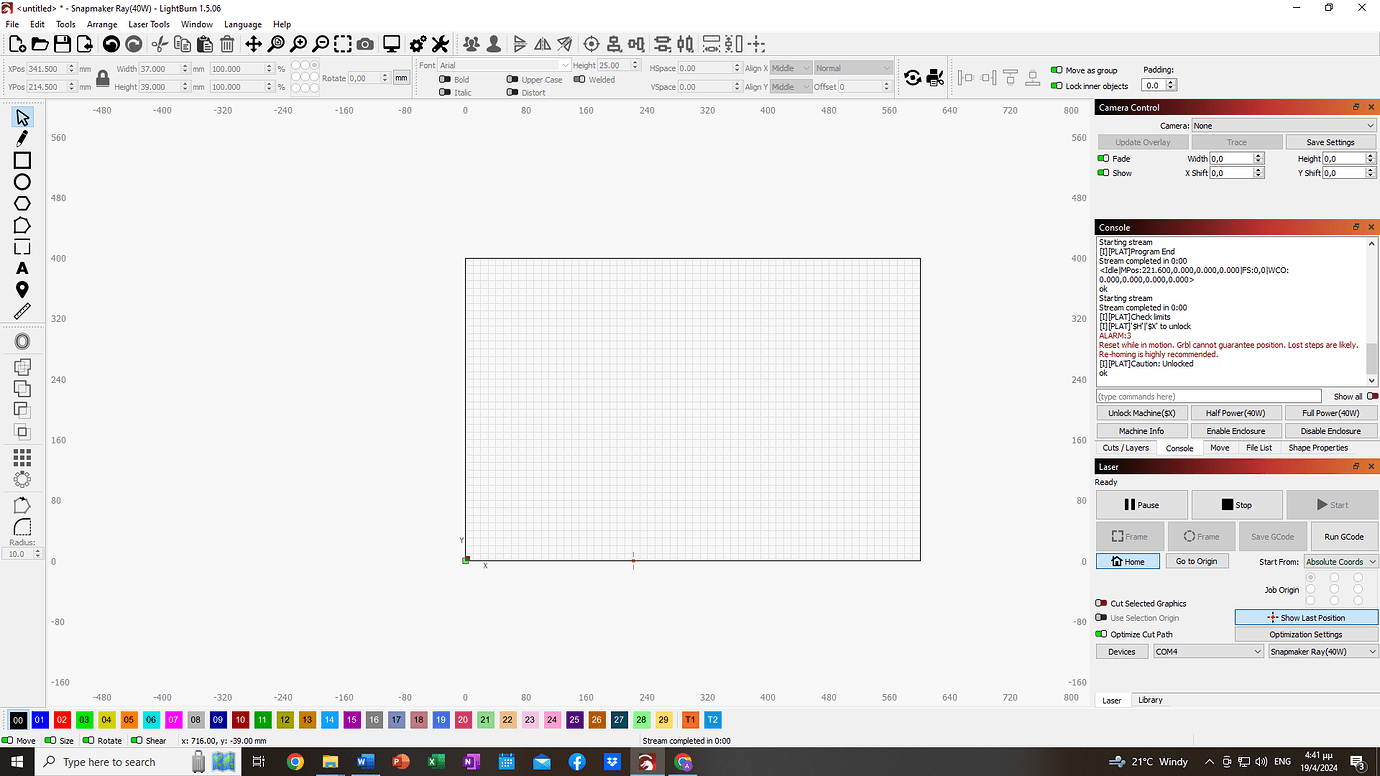Image resolution: width=1380 pixels, height=776 pixels.
Task: Undo the last action
Action: point(110,44)
